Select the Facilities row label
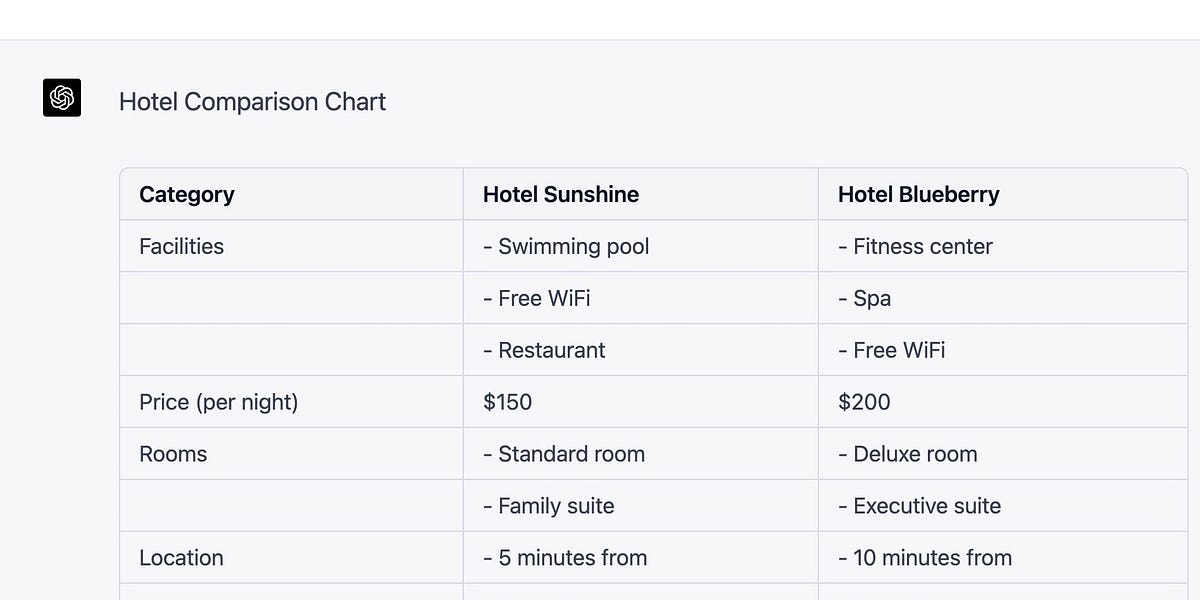Viewport: 1200px width, 600px height. 181,246
